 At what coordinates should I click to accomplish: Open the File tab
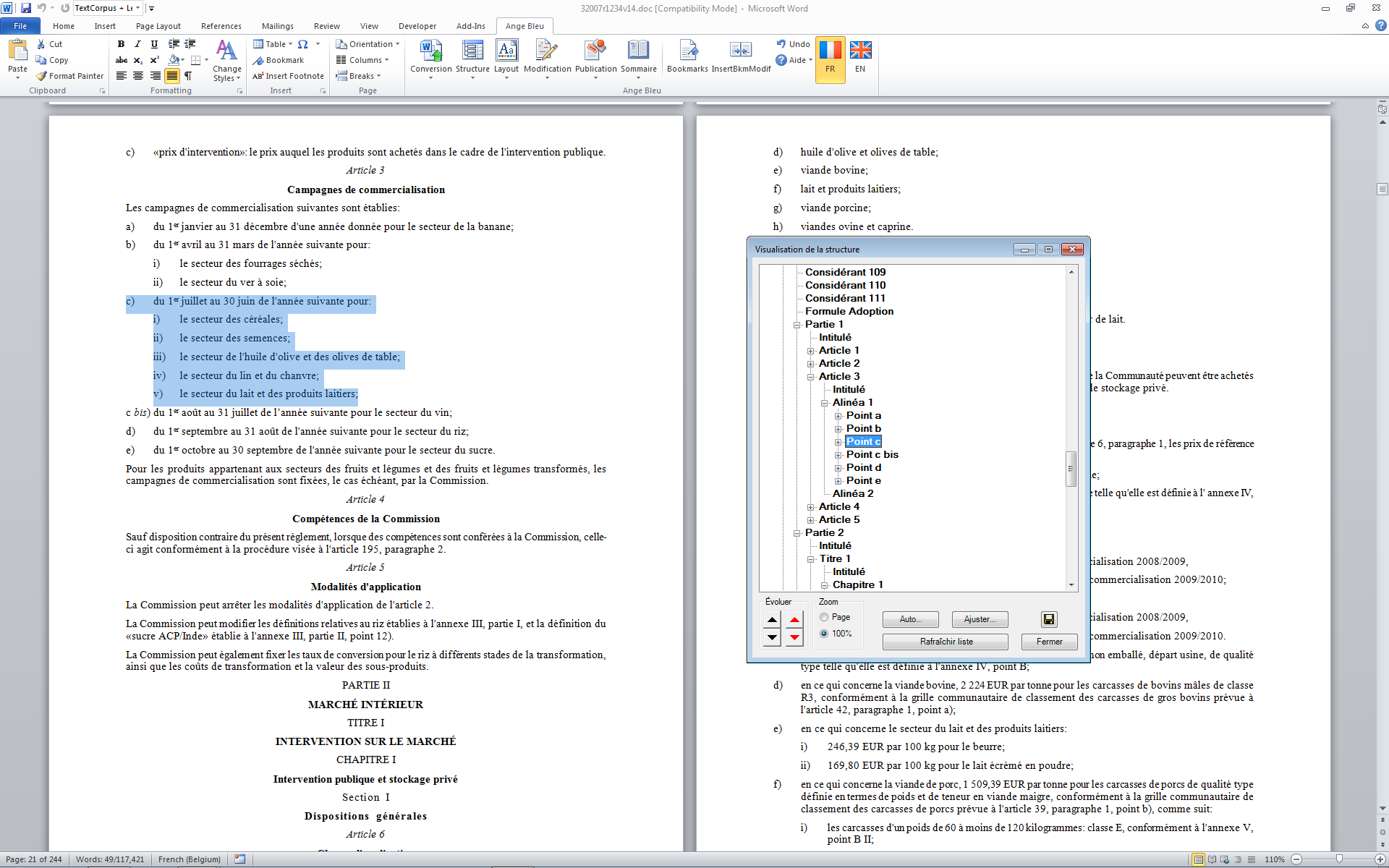point(20,26)
